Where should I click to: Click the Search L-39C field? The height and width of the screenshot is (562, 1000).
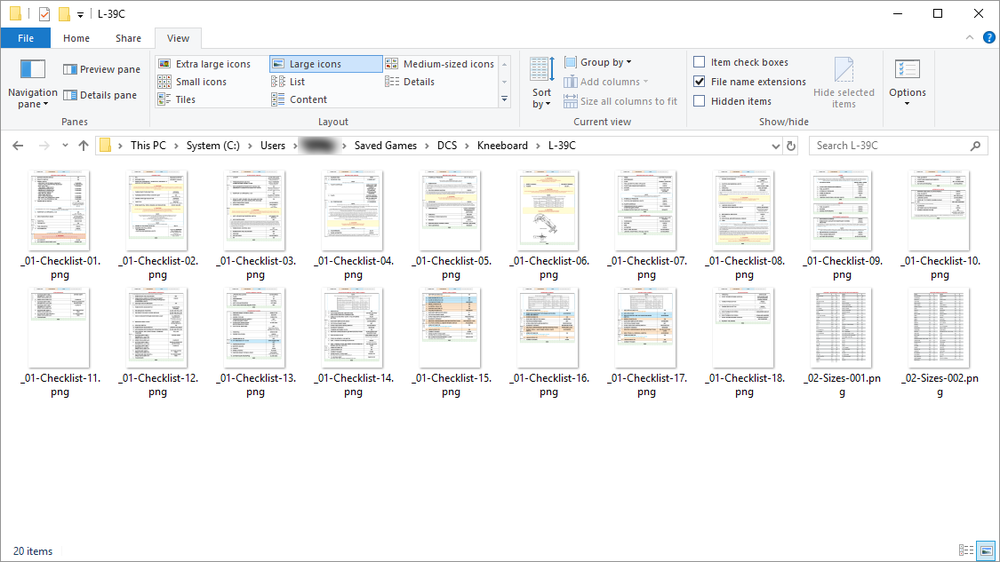click(898, 145)
